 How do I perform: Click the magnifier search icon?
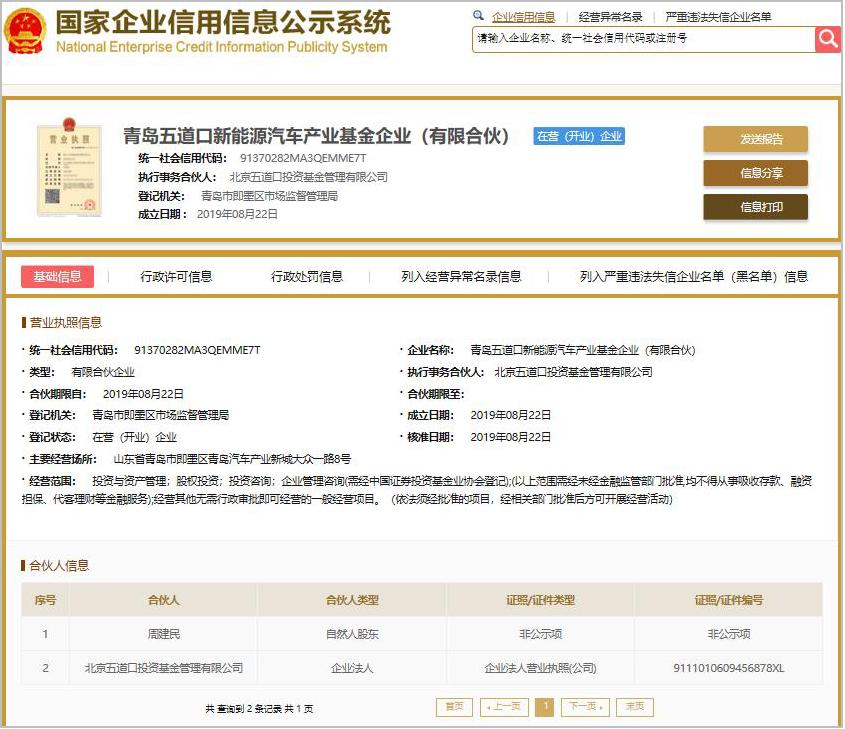829,40
